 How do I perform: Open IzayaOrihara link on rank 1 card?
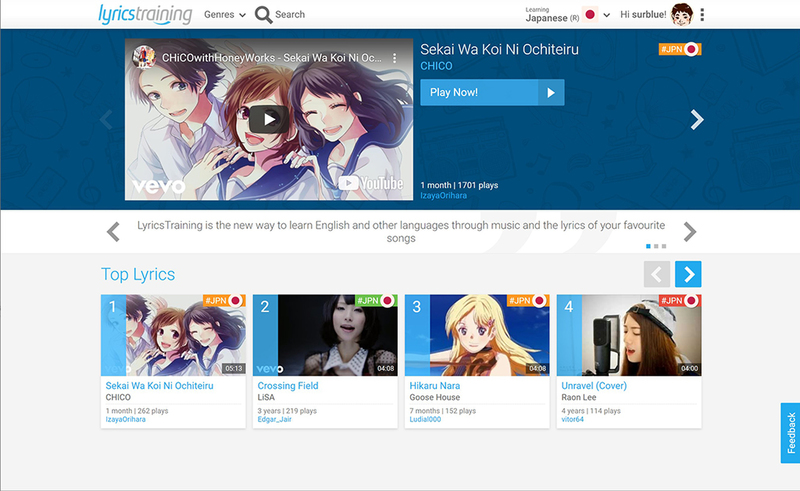[x=126, y=420]
